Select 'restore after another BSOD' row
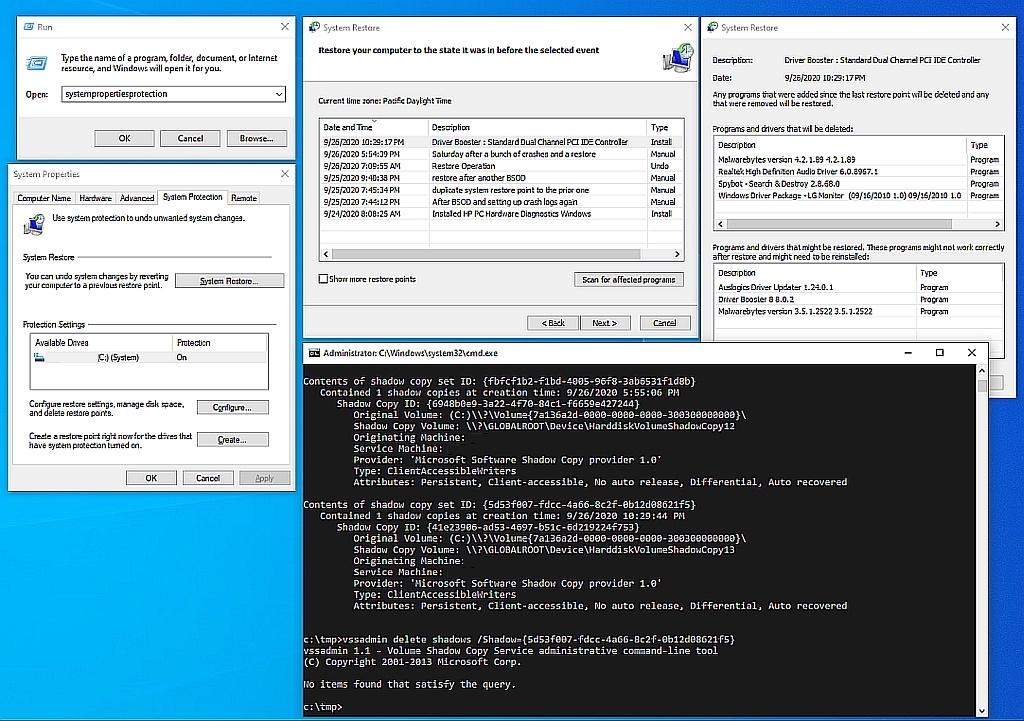The height and width of the screenshot is (721, 1024). pyautogui.click(x=502, y=178)
